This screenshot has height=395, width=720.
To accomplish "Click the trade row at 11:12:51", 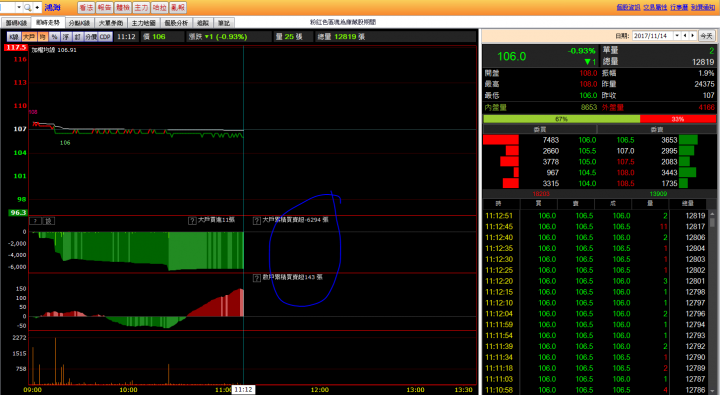I will (x=596, y=215).
